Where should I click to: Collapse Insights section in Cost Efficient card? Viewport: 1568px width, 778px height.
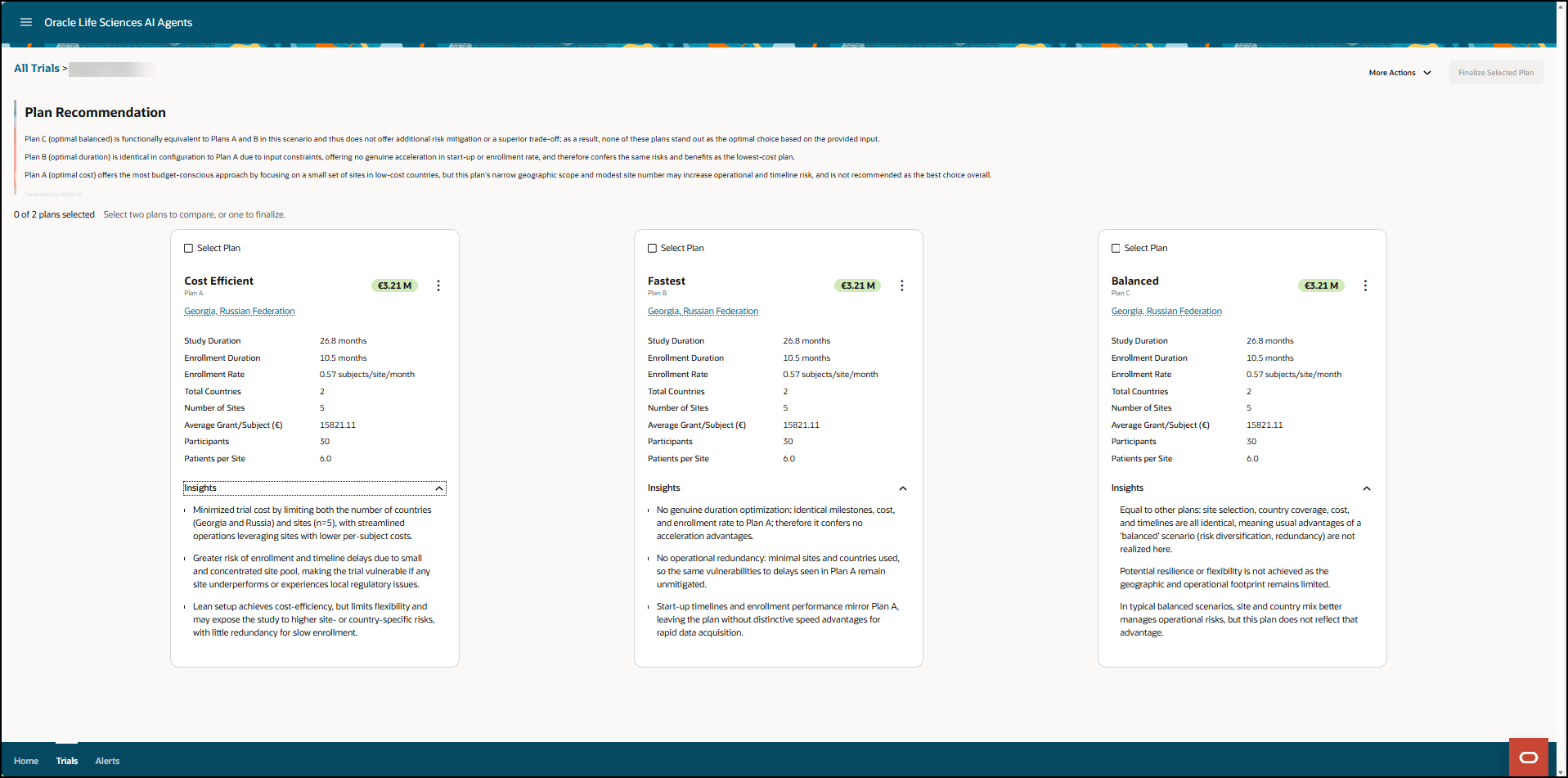pyautogui.click(x=315, y=488)
